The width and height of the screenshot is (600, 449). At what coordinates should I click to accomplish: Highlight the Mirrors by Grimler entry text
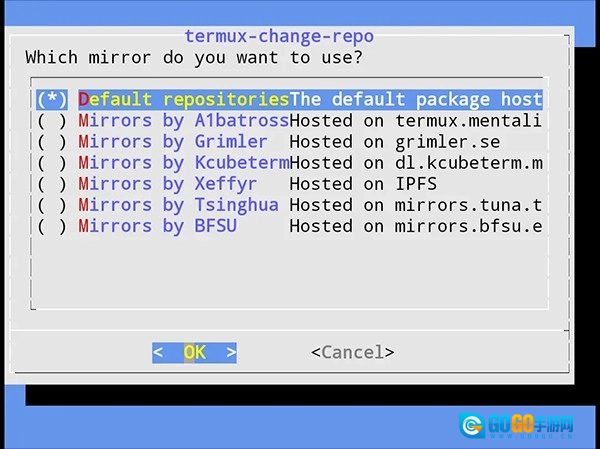(x=172, y=142)
